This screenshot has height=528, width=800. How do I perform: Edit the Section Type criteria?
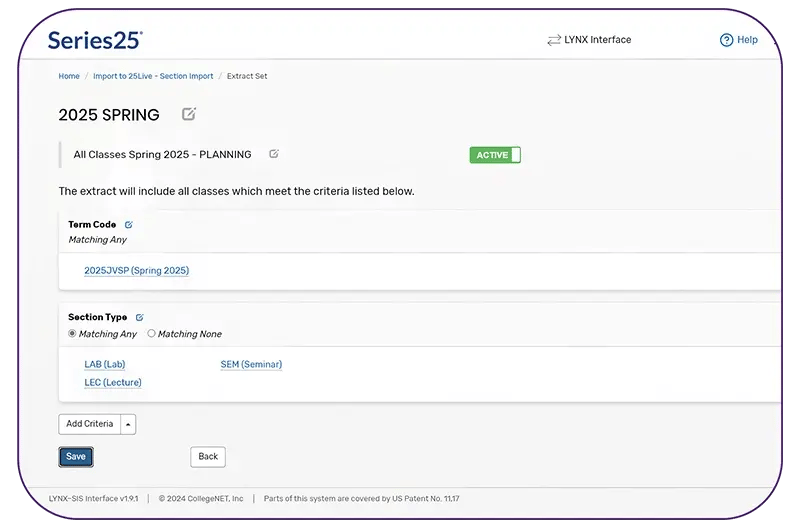pyautogui.click(x=140, y=317)
